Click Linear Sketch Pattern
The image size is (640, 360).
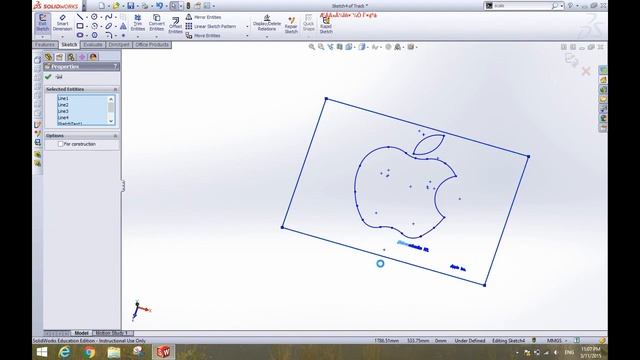(x=211, y=26)
